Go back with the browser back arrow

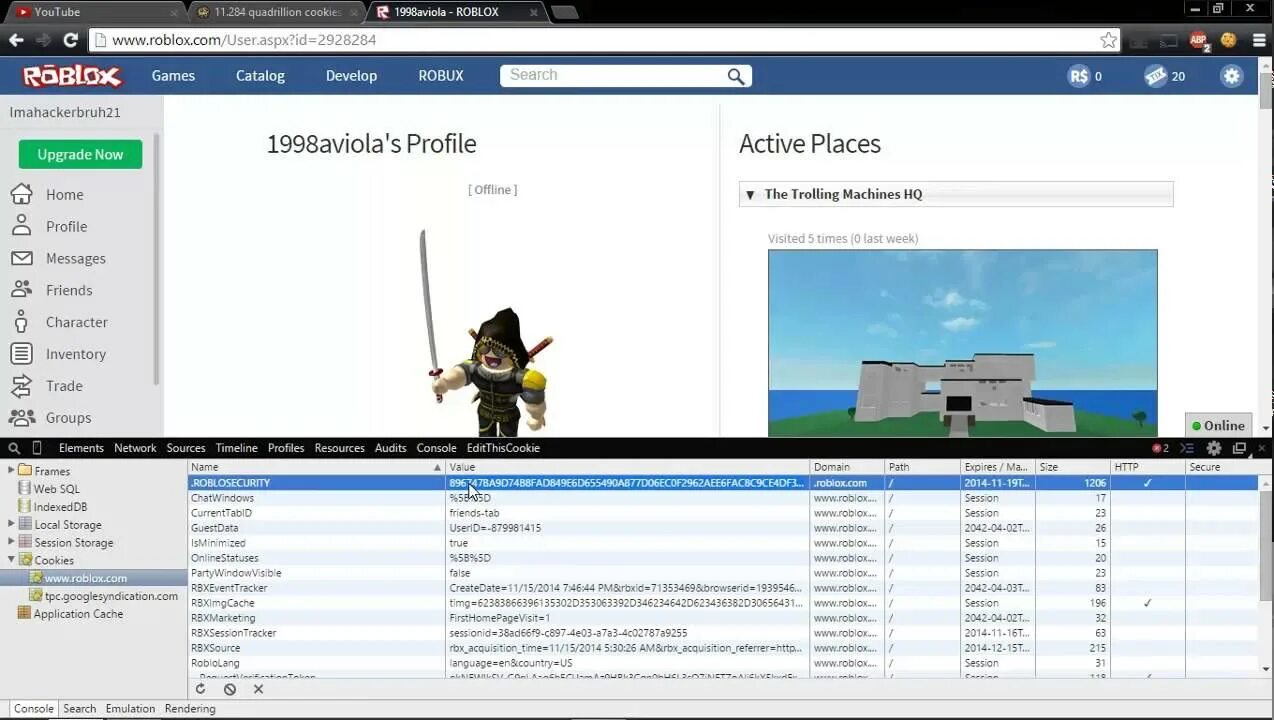[16, 40]
